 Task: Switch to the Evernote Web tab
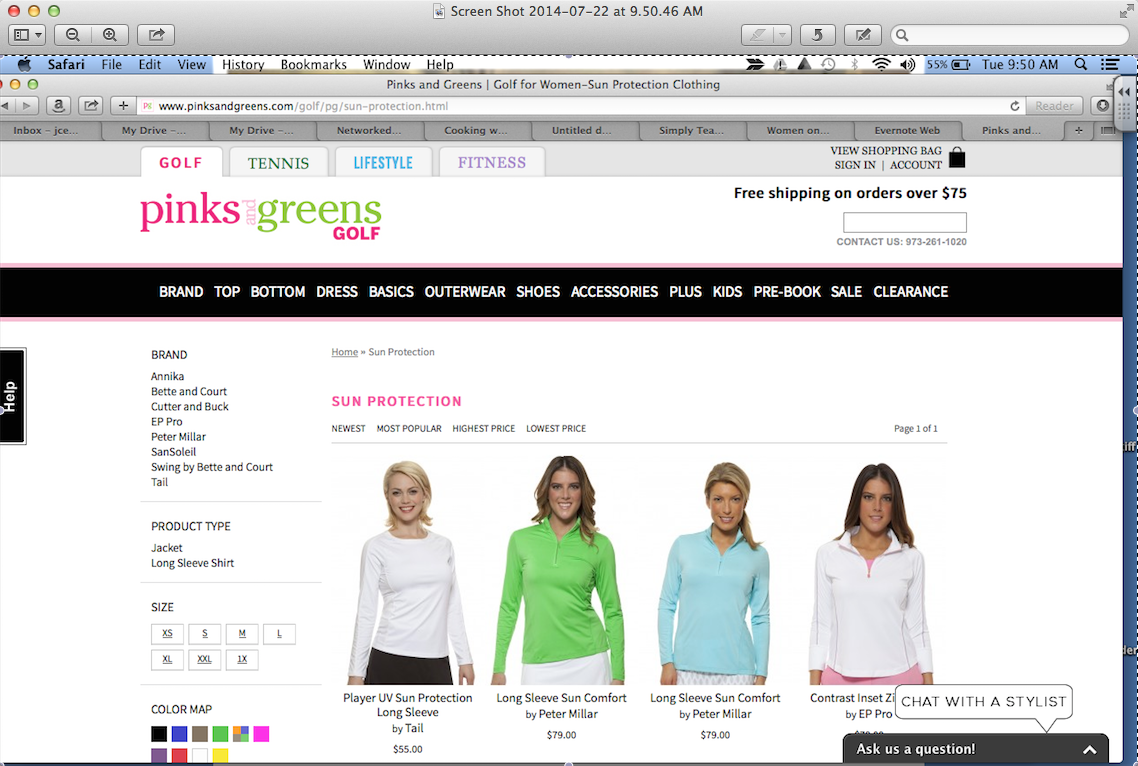(907, 131)
